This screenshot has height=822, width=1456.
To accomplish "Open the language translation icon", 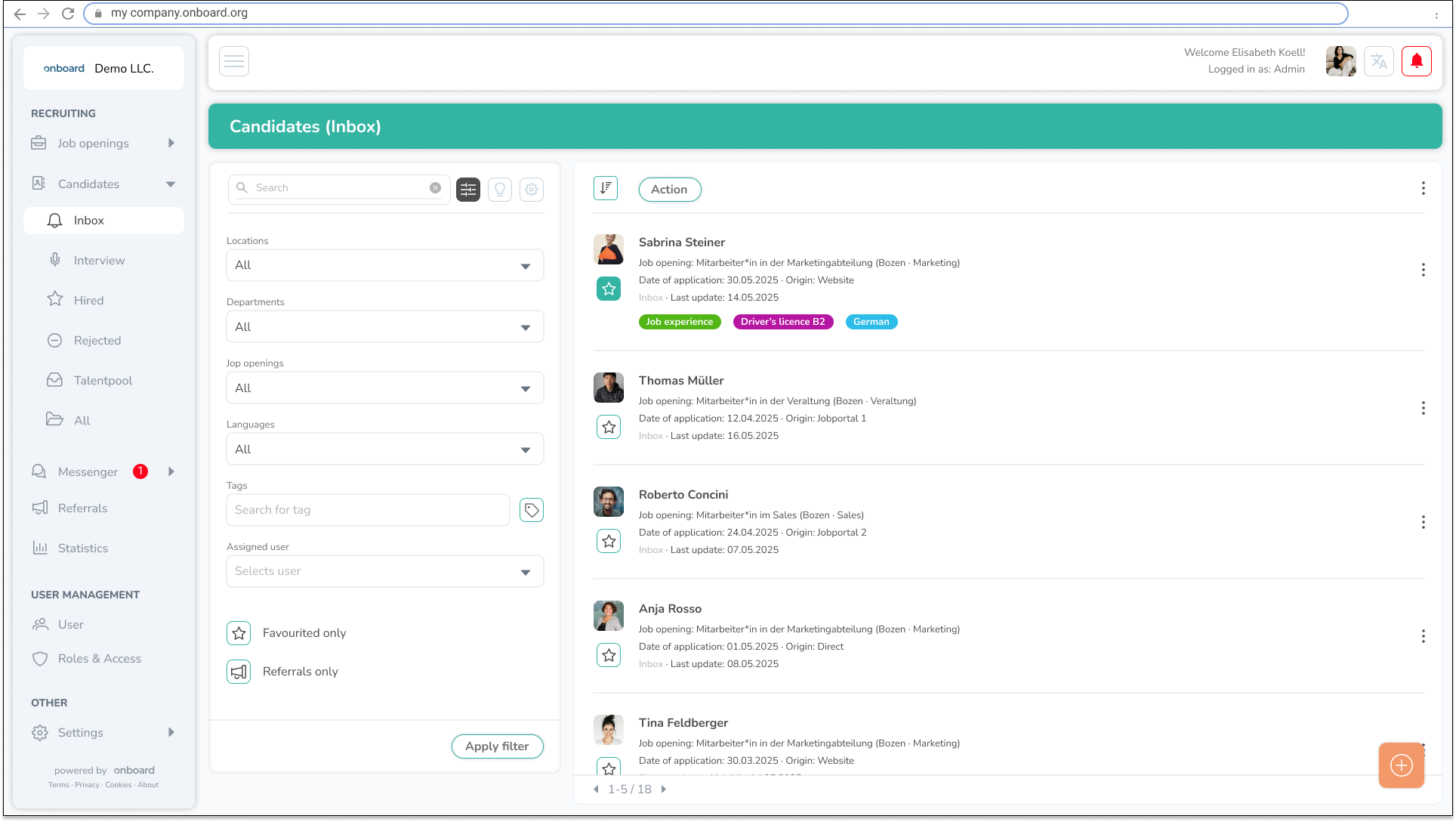I will (1378, 61).
